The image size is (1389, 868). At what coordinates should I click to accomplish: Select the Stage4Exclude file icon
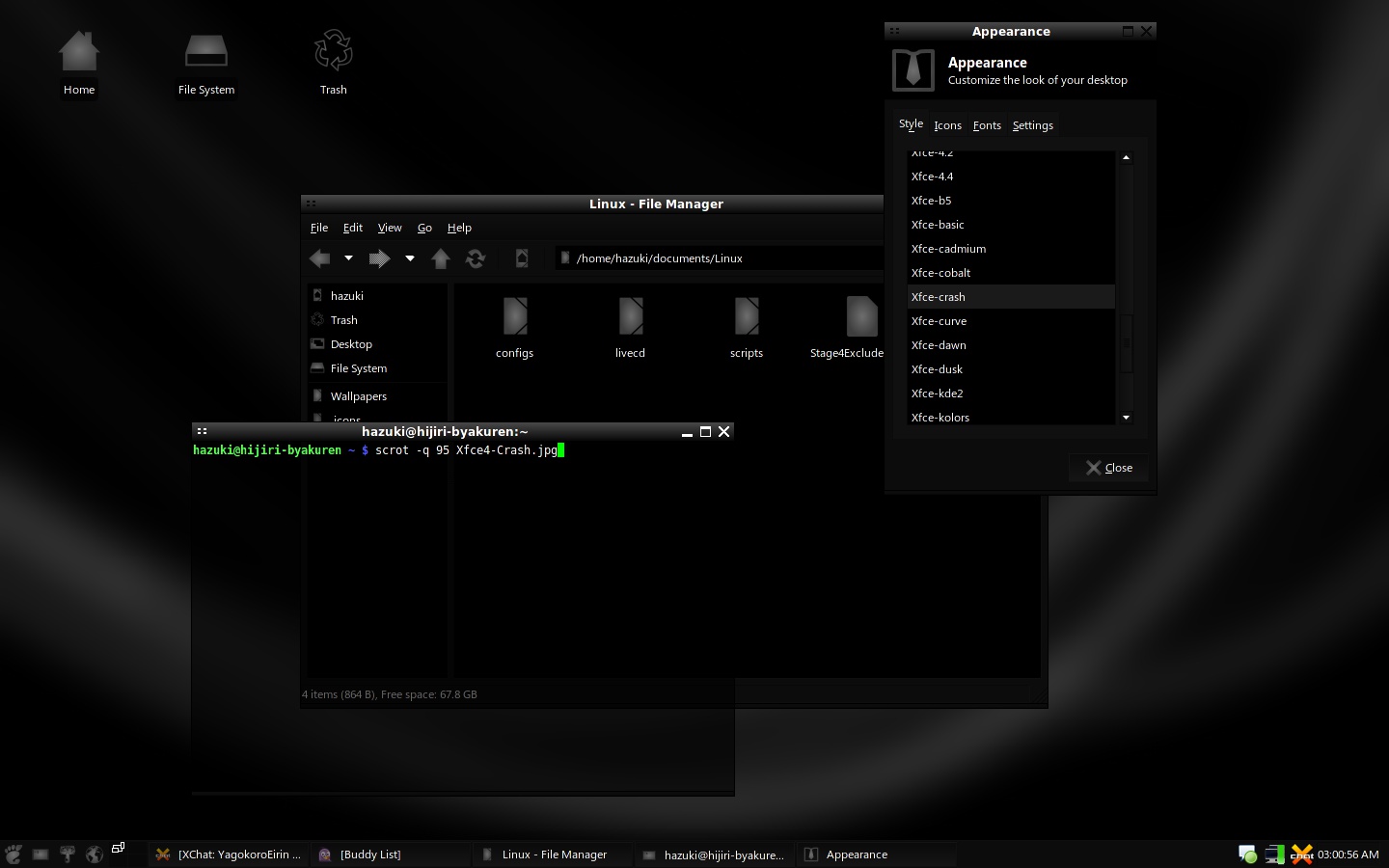(849, 329)
